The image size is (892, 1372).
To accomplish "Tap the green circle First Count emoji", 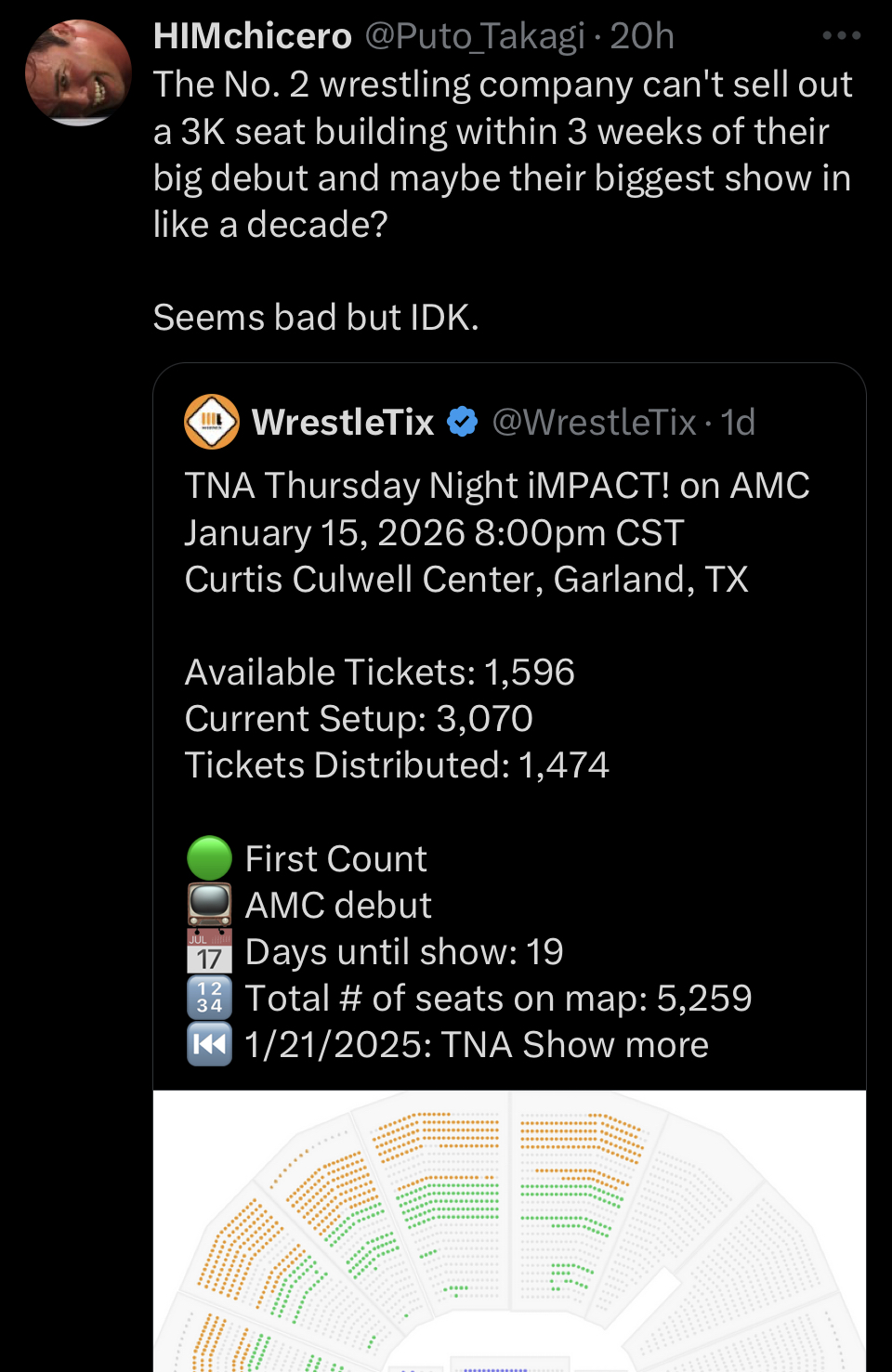I will [209, 858].
